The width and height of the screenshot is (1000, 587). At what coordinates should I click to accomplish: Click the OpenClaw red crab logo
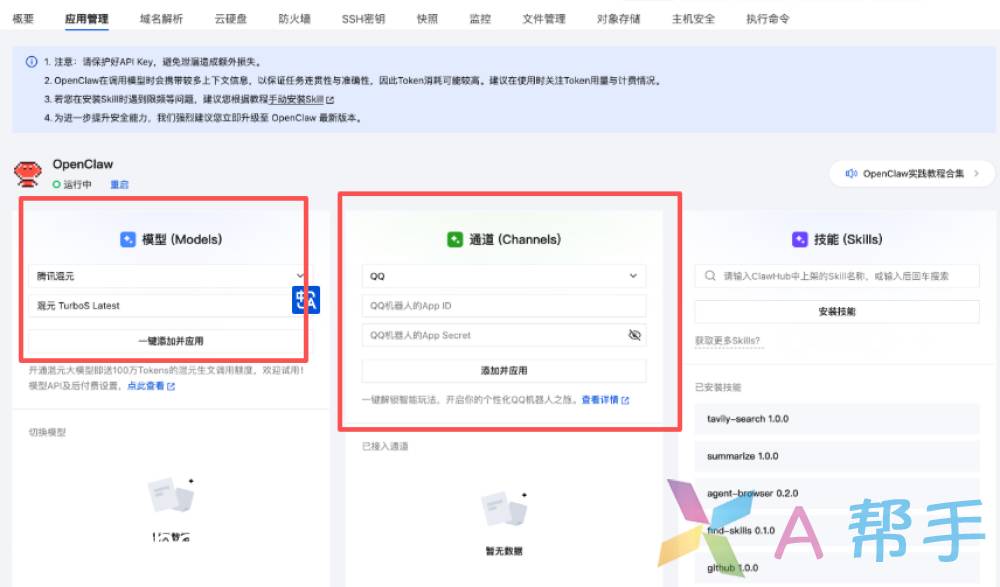coord(28,173)
